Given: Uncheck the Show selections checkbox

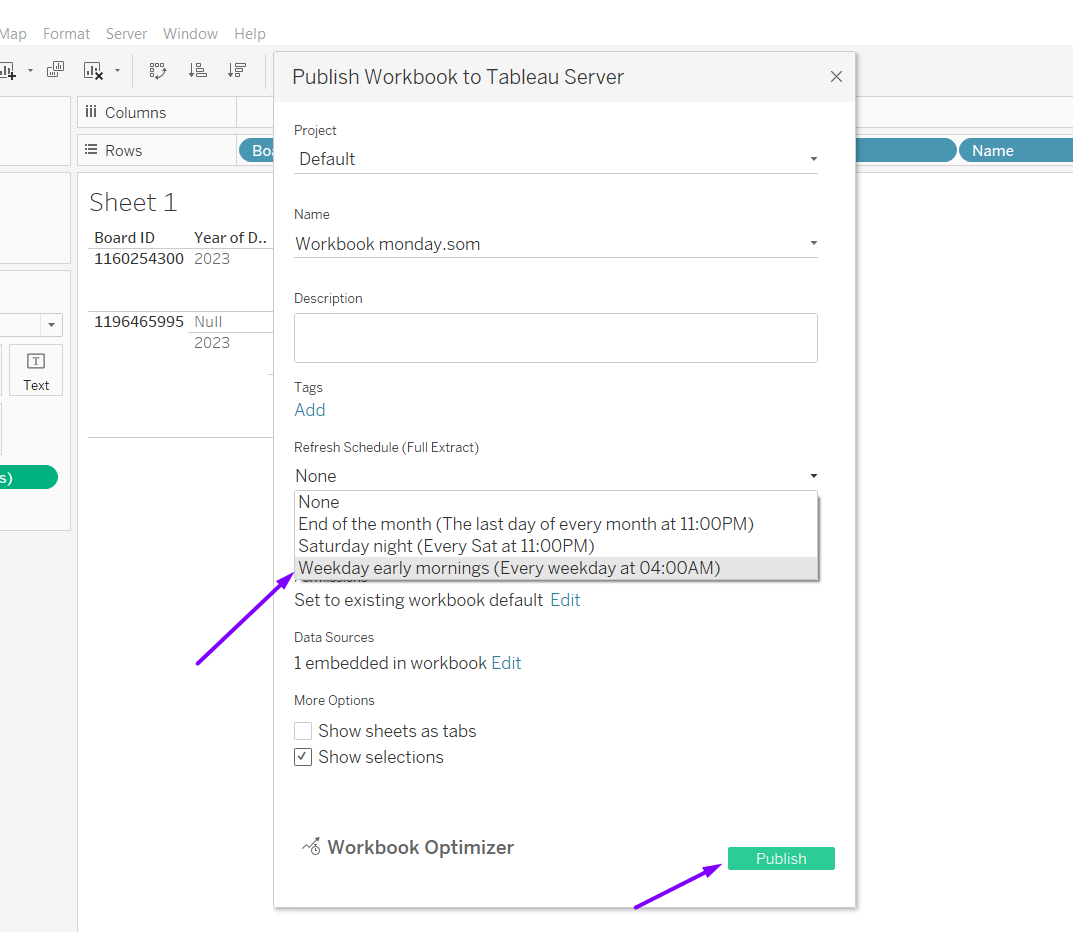Looking at the screenshot, I should [x=303, y=757].
